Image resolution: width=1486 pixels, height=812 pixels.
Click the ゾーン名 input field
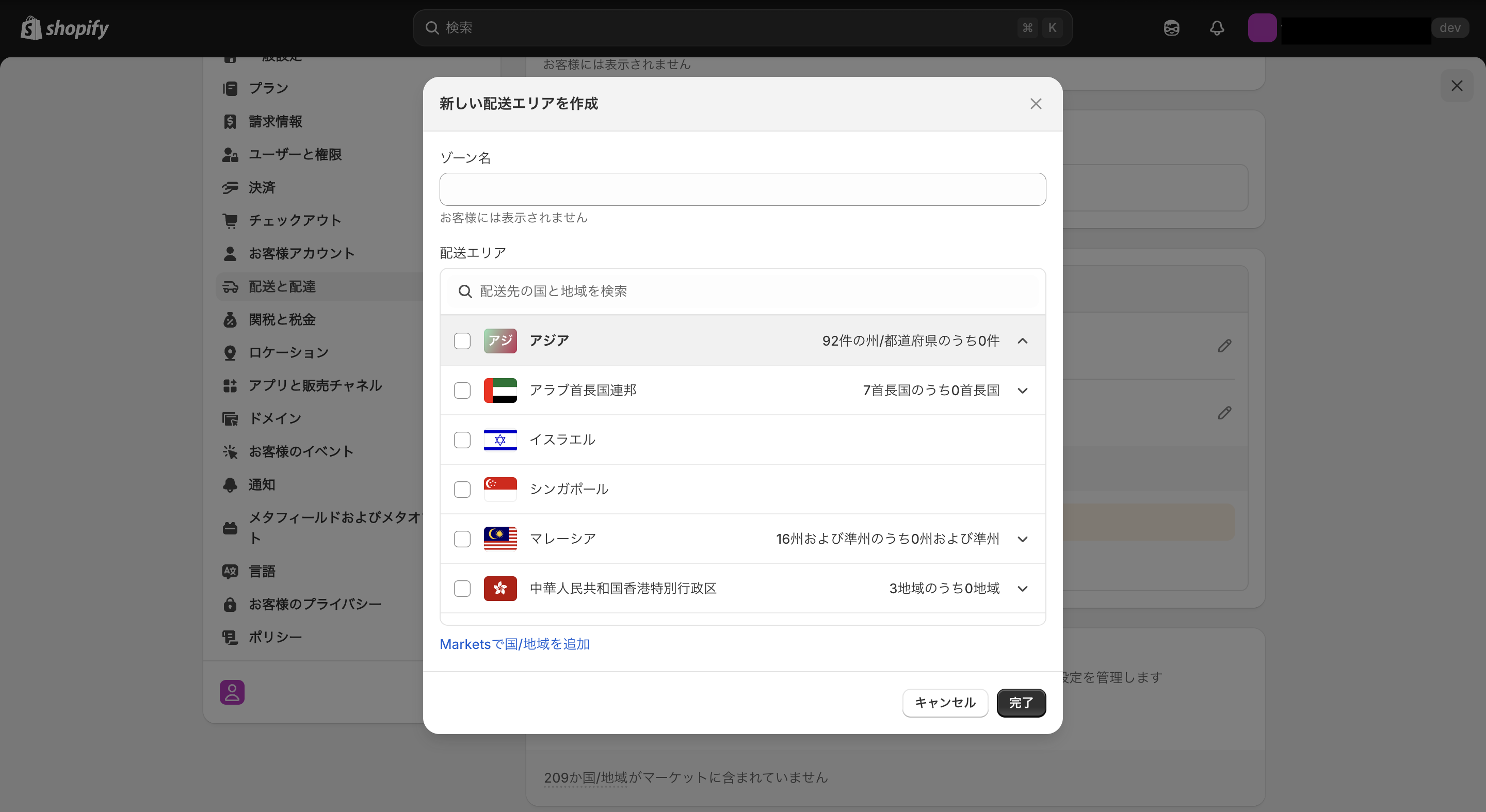[x=741, y=189]
